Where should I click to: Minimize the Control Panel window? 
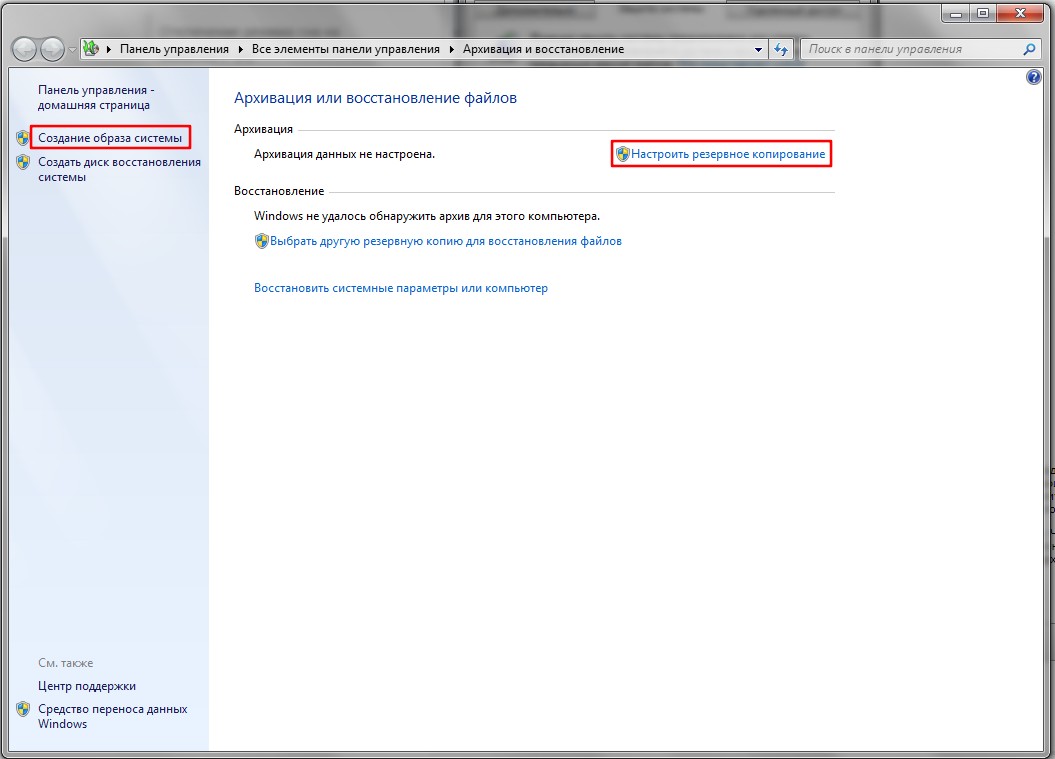tap(955, 13)
